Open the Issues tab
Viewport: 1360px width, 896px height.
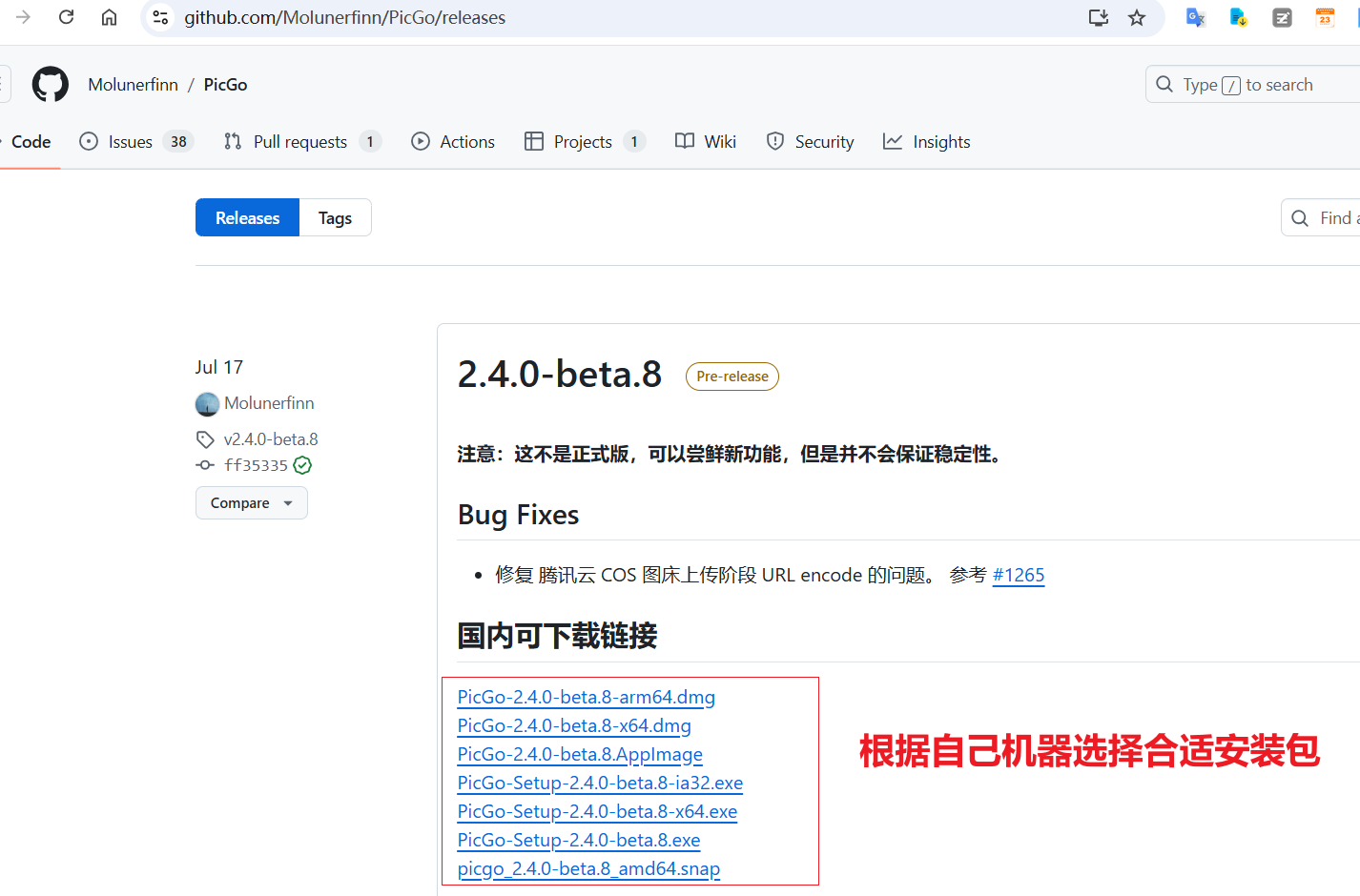point(135,142)
